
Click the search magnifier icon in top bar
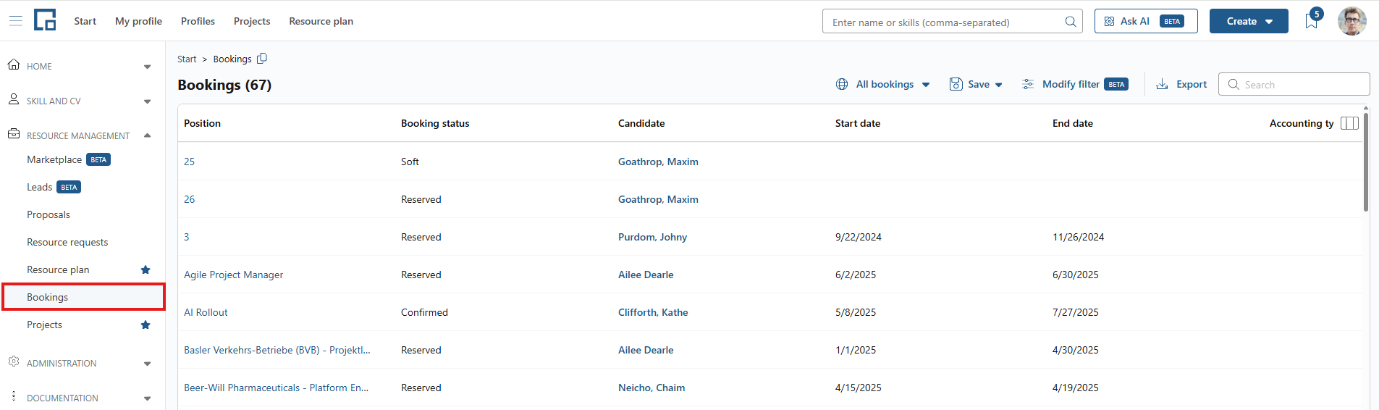click(x=1071, y=21)
